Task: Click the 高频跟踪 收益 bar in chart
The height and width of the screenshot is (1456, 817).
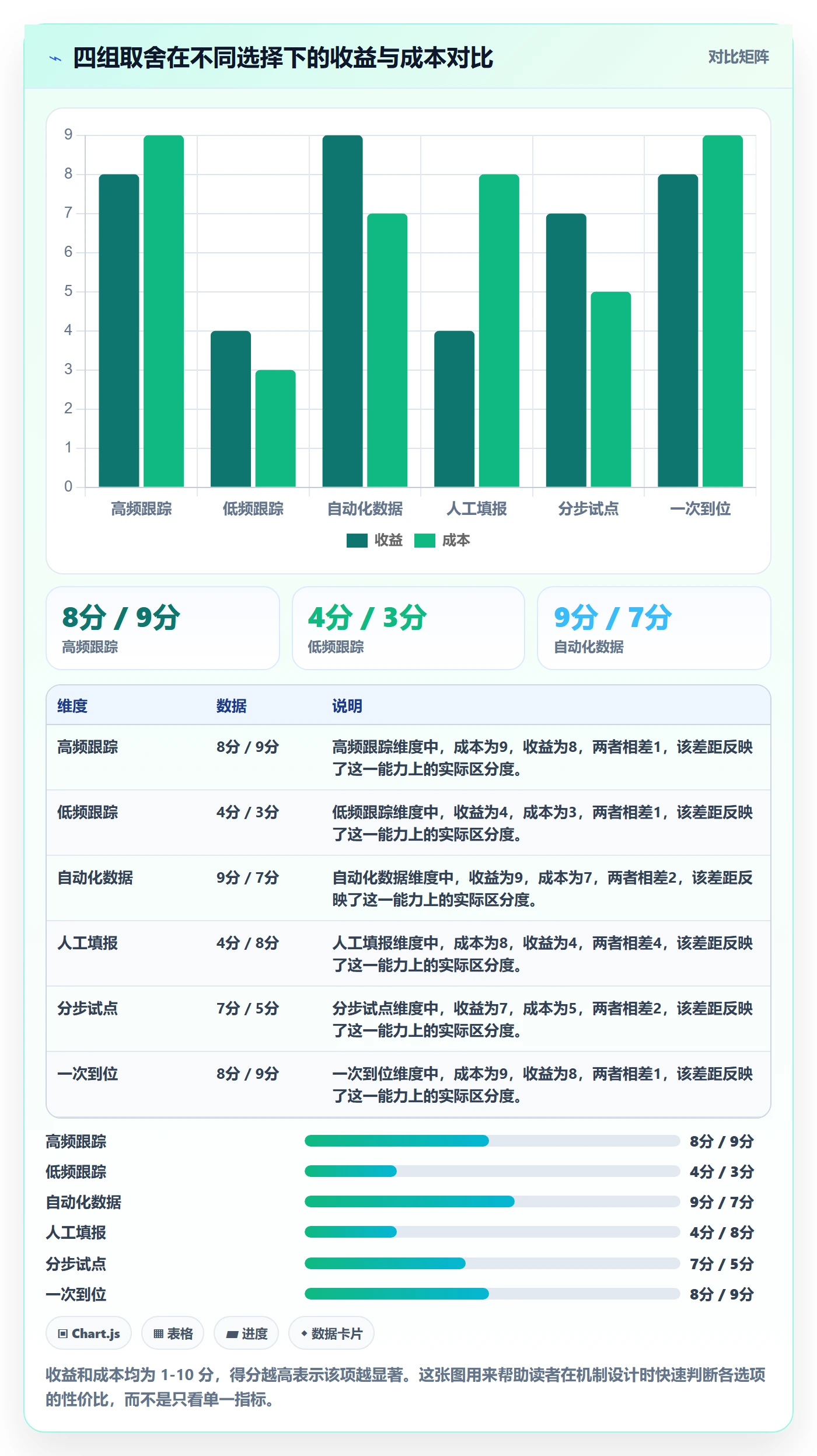Action: click(x=119, y=330)
